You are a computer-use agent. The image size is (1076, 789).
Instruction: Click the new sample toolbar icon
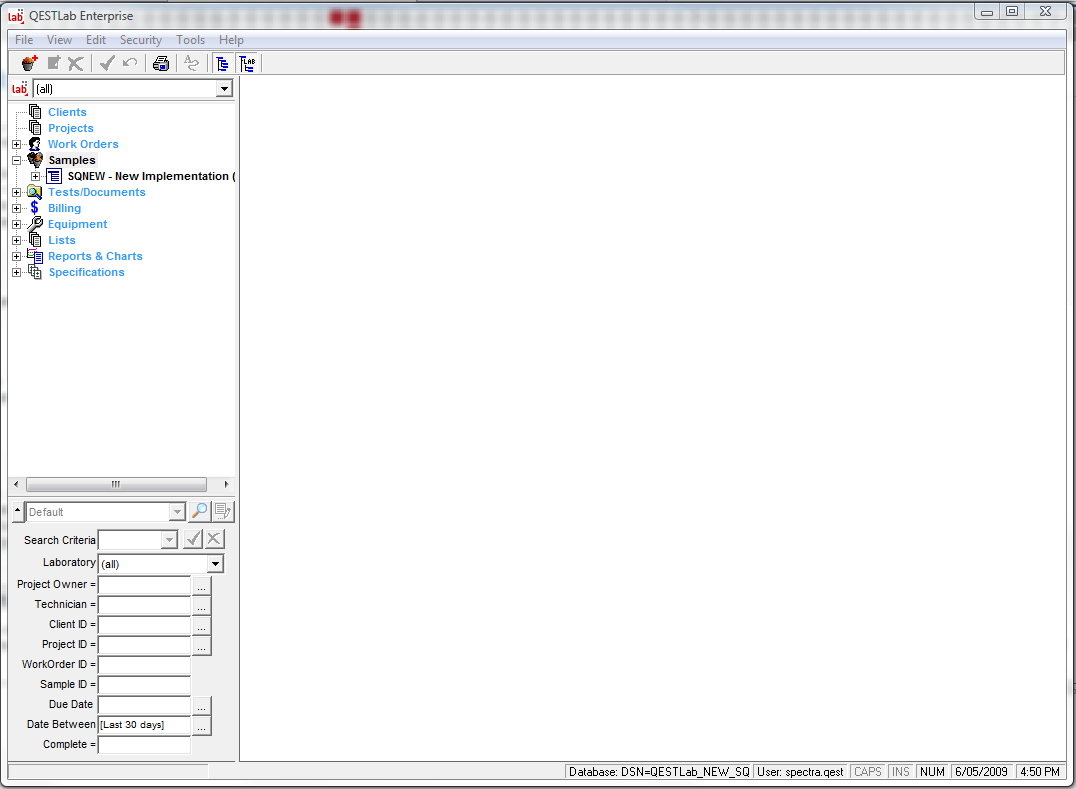click(x=29, y=63)
